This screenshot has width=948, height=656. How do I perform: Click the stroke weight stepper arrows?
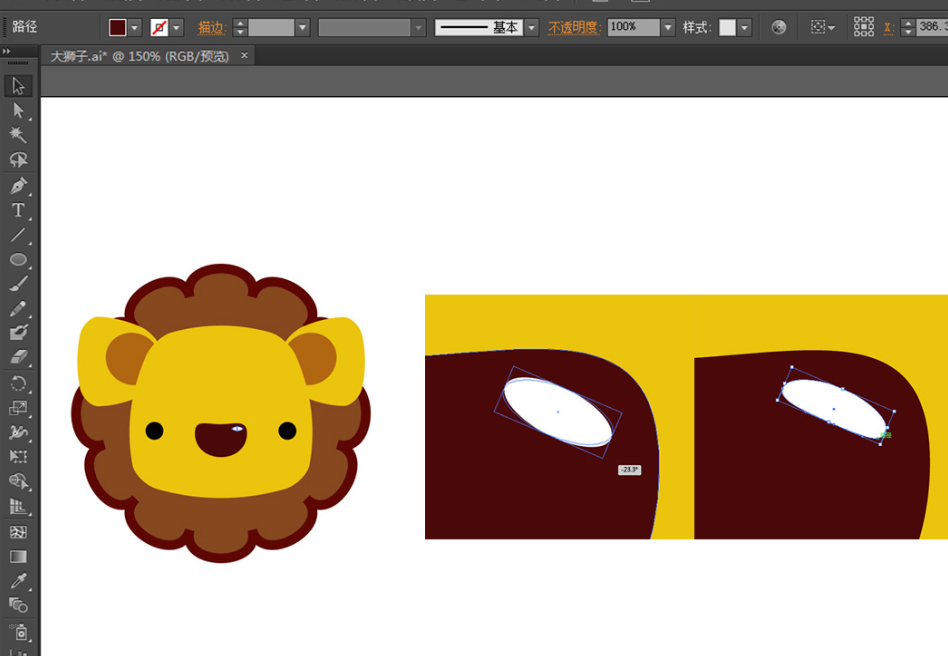click(x=240, y=28)
